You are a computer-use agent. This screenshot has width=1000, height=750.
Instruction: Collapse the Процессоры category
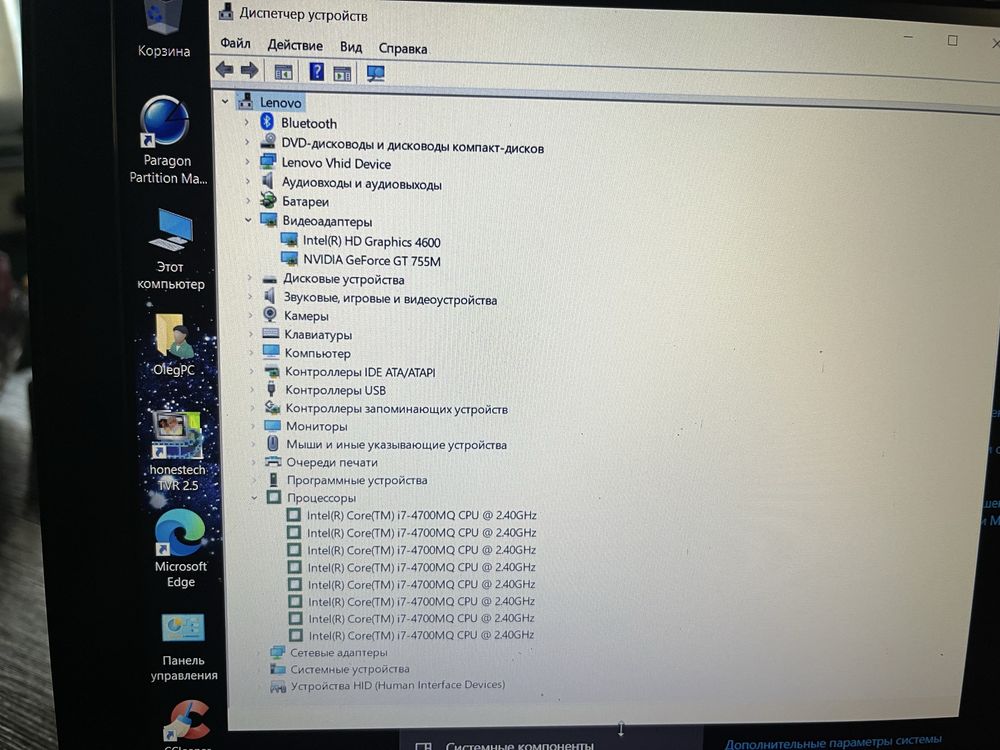pos(254,497)
